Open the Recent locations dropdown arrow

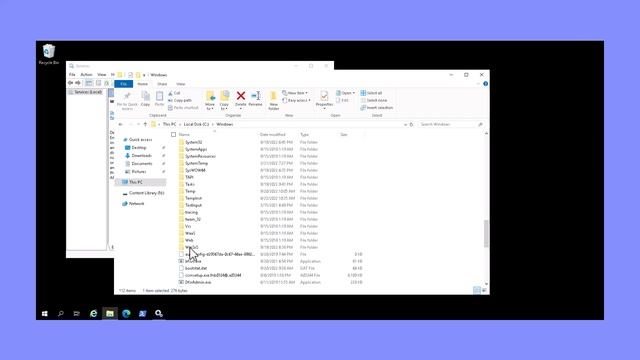click(138, 124)
